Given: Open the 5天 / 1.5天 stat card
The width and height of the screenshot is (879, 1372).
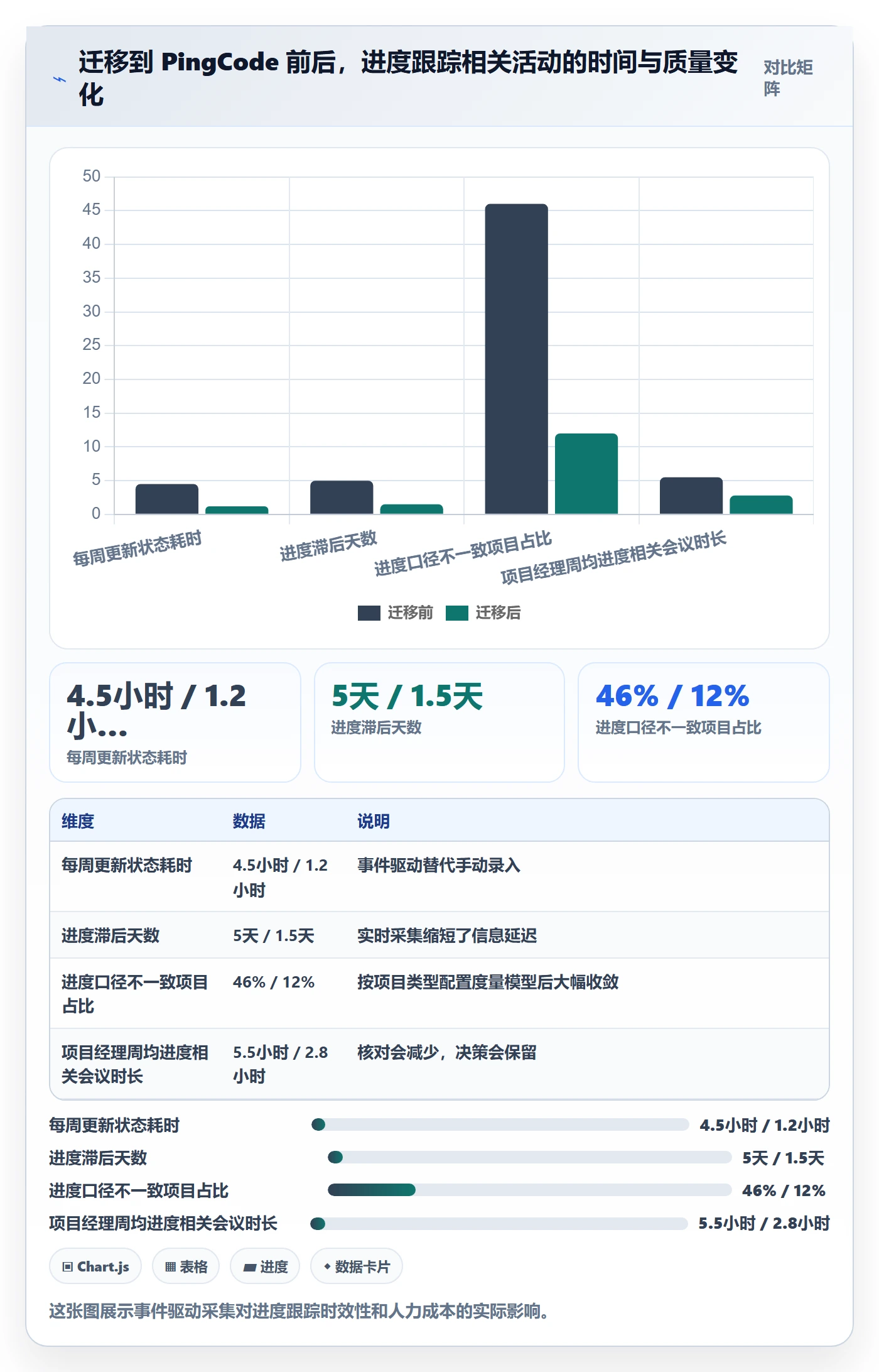Looking at the screenshot, I should (x=439, y=722).
